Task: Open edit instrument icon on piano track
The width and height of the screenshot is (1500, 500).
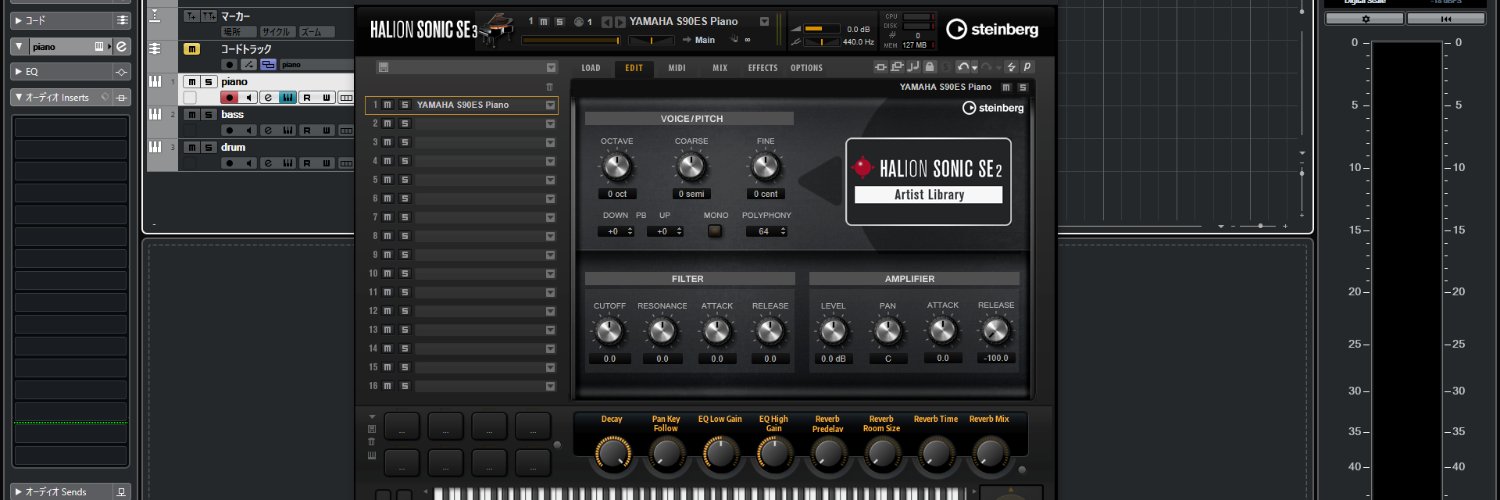Action: coord(268,98)
